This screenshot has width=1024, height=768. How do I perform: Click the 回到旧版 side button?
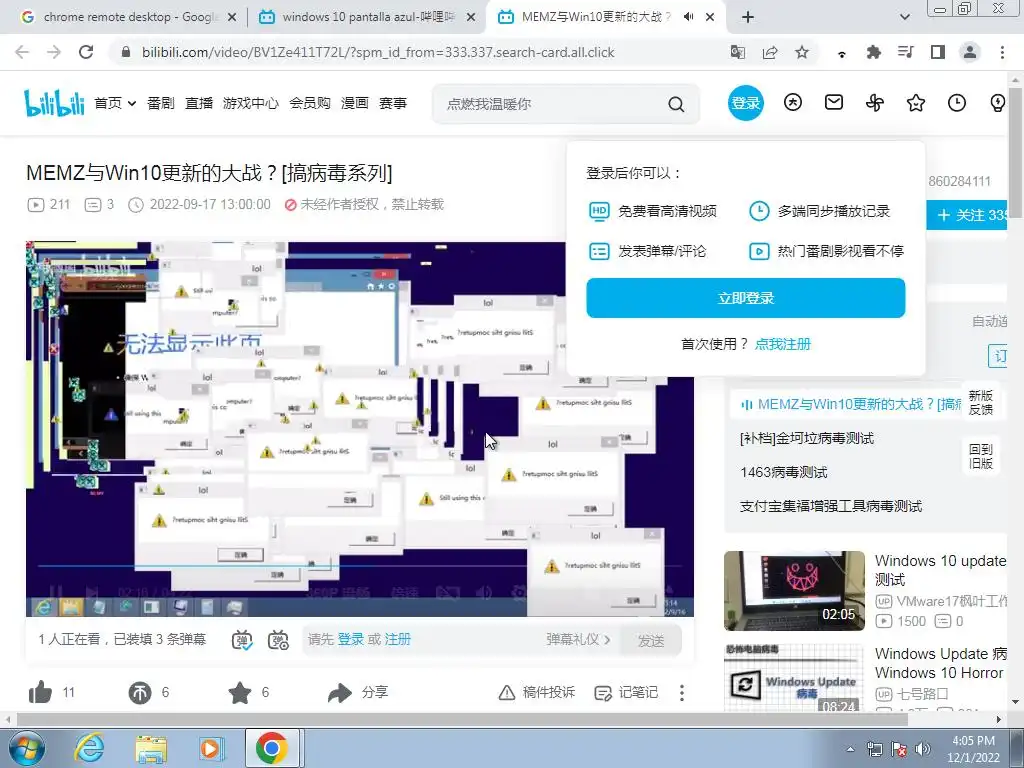click(x=980, y=456)
